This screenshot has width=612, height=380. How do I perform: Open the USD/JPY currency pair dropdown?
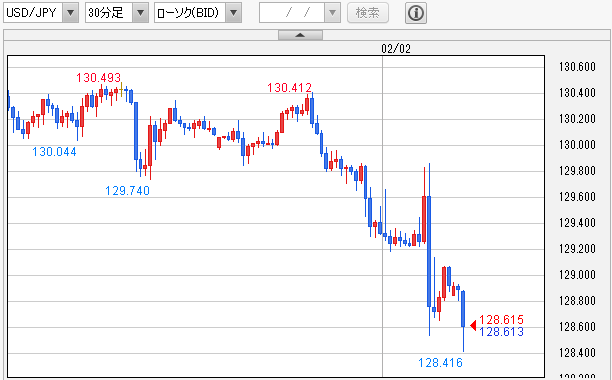coord(41,13)
